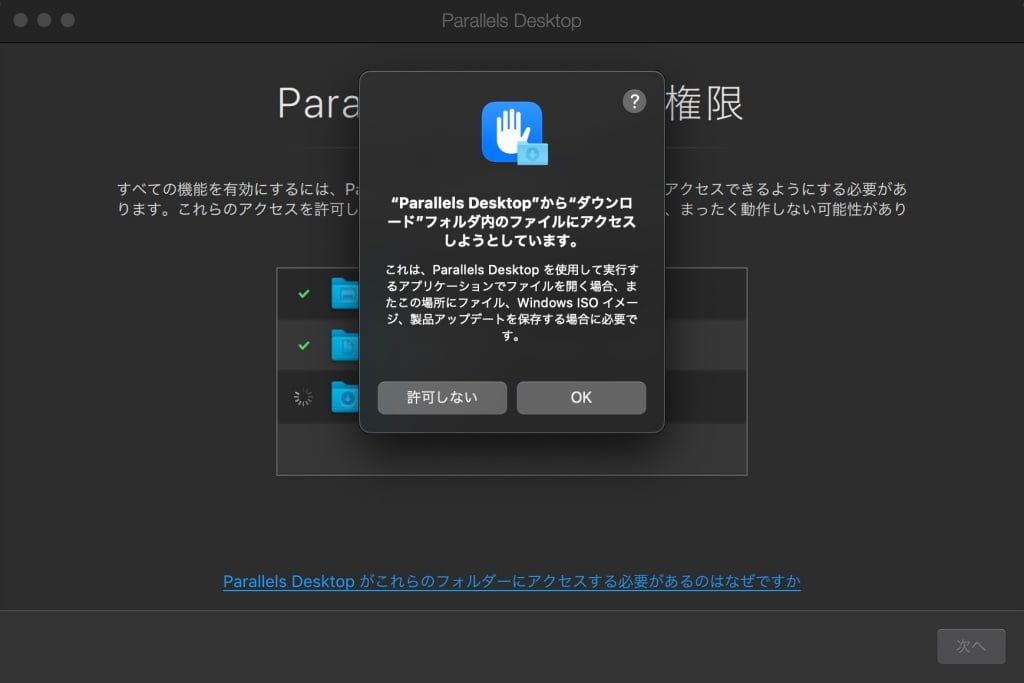Viewport: 1024px width, 683px height.
Task: Click the Parallels Desktop window title text
Action: click(511, 21)
